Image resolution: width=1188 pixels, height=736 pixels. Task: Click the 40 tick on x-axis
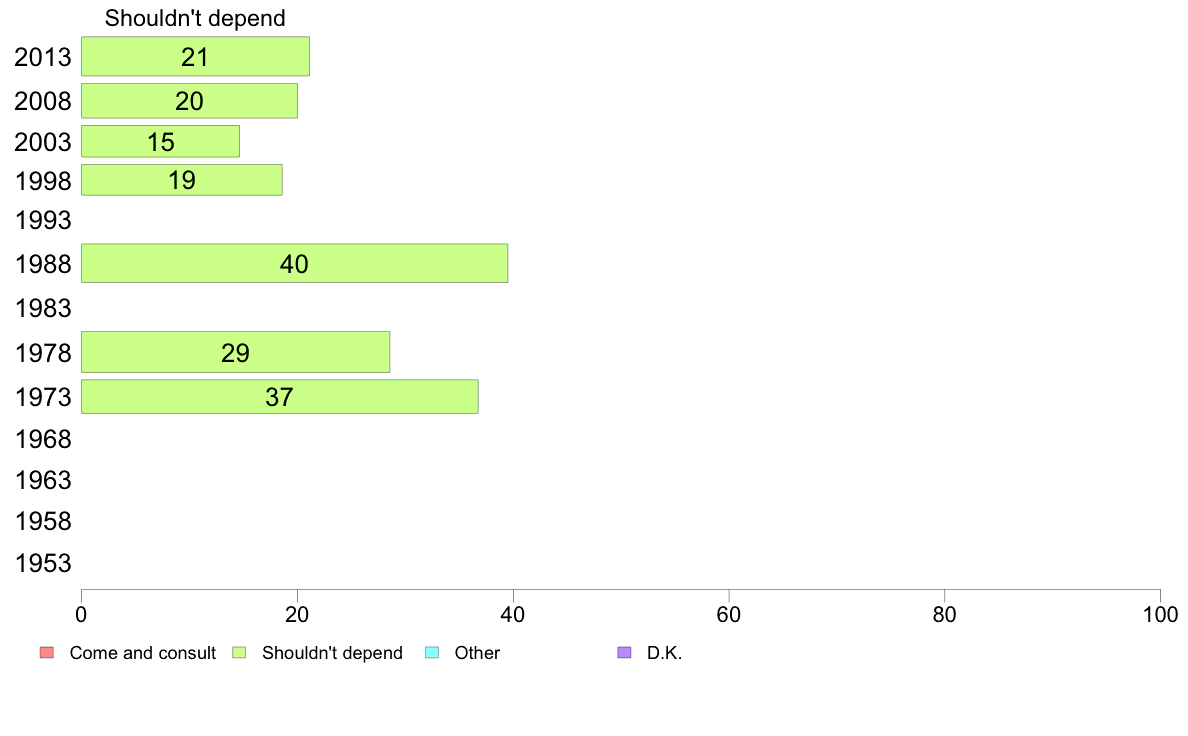513,611
